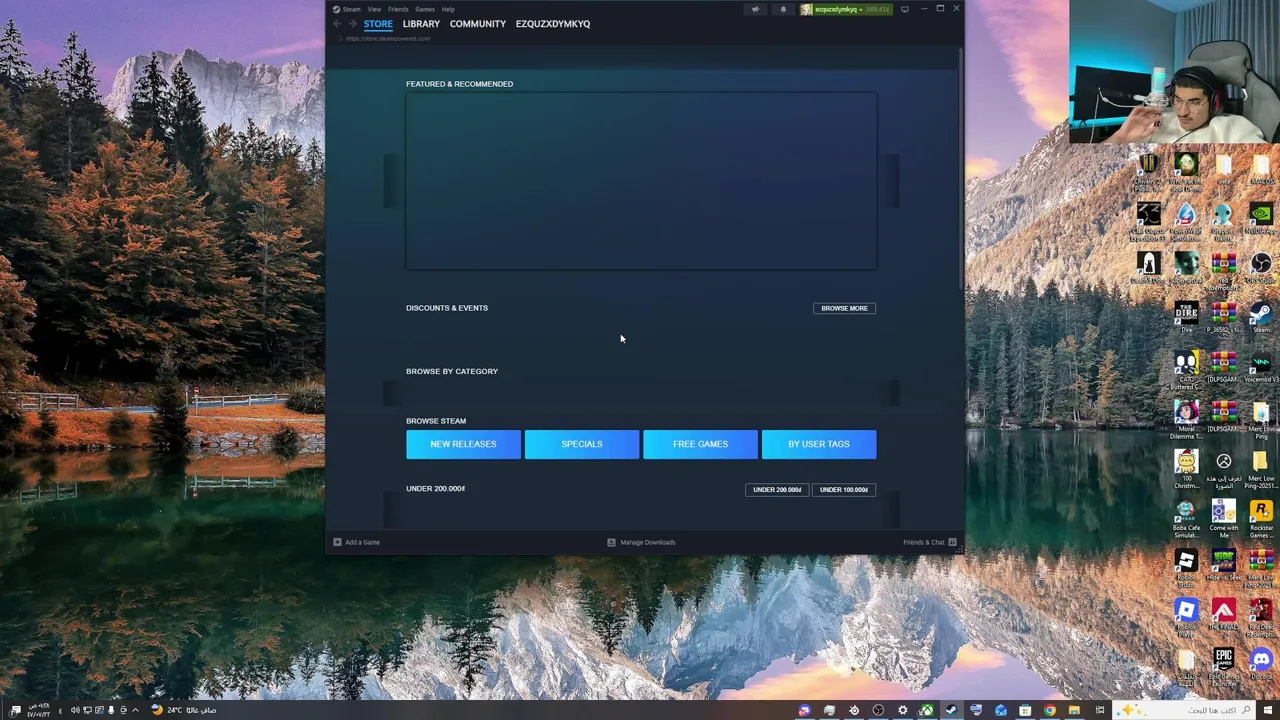Select the UNDER 200.000 price filter button

(777, 490)
